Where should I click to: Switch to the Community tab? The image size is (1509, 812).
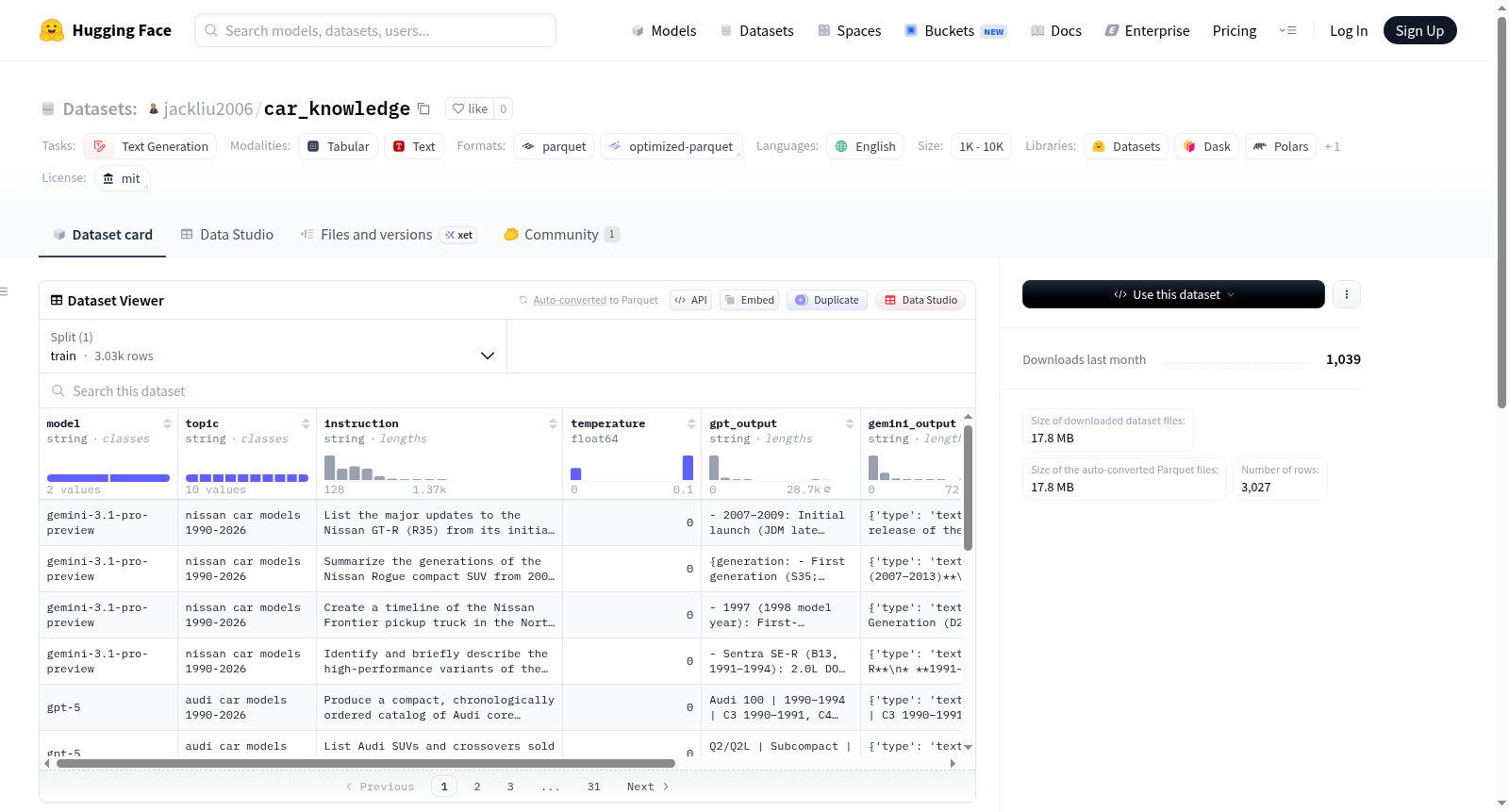pyautogui.click(x=561, y=234)
